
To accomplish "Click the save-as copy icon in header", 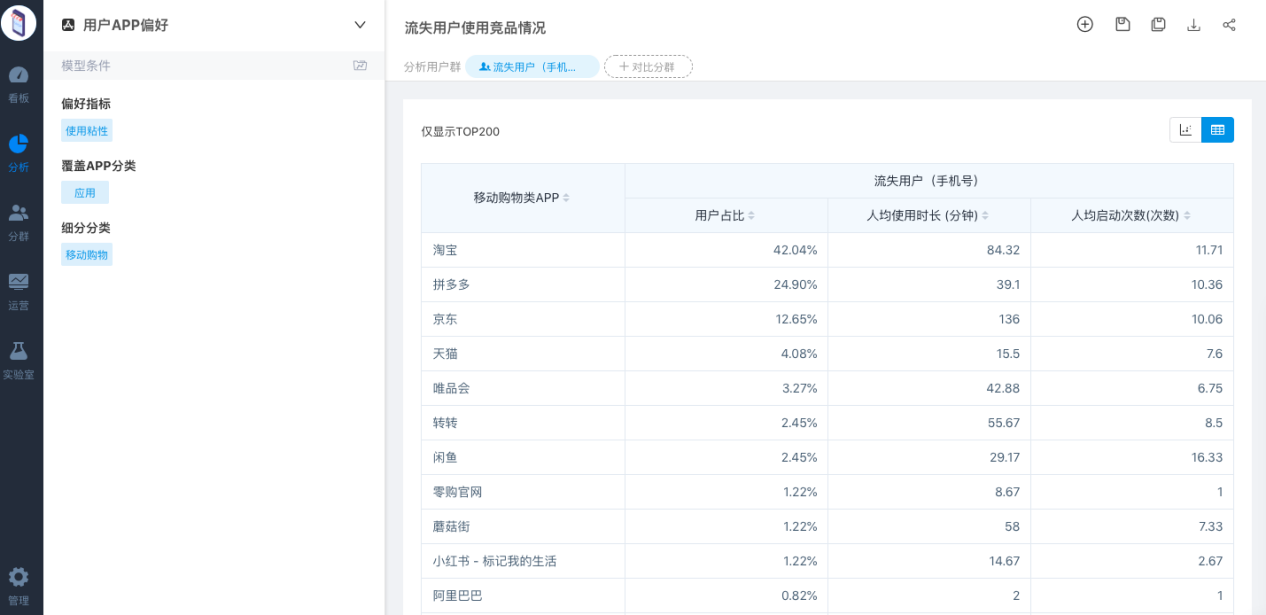I will [x=1158, y=25].
